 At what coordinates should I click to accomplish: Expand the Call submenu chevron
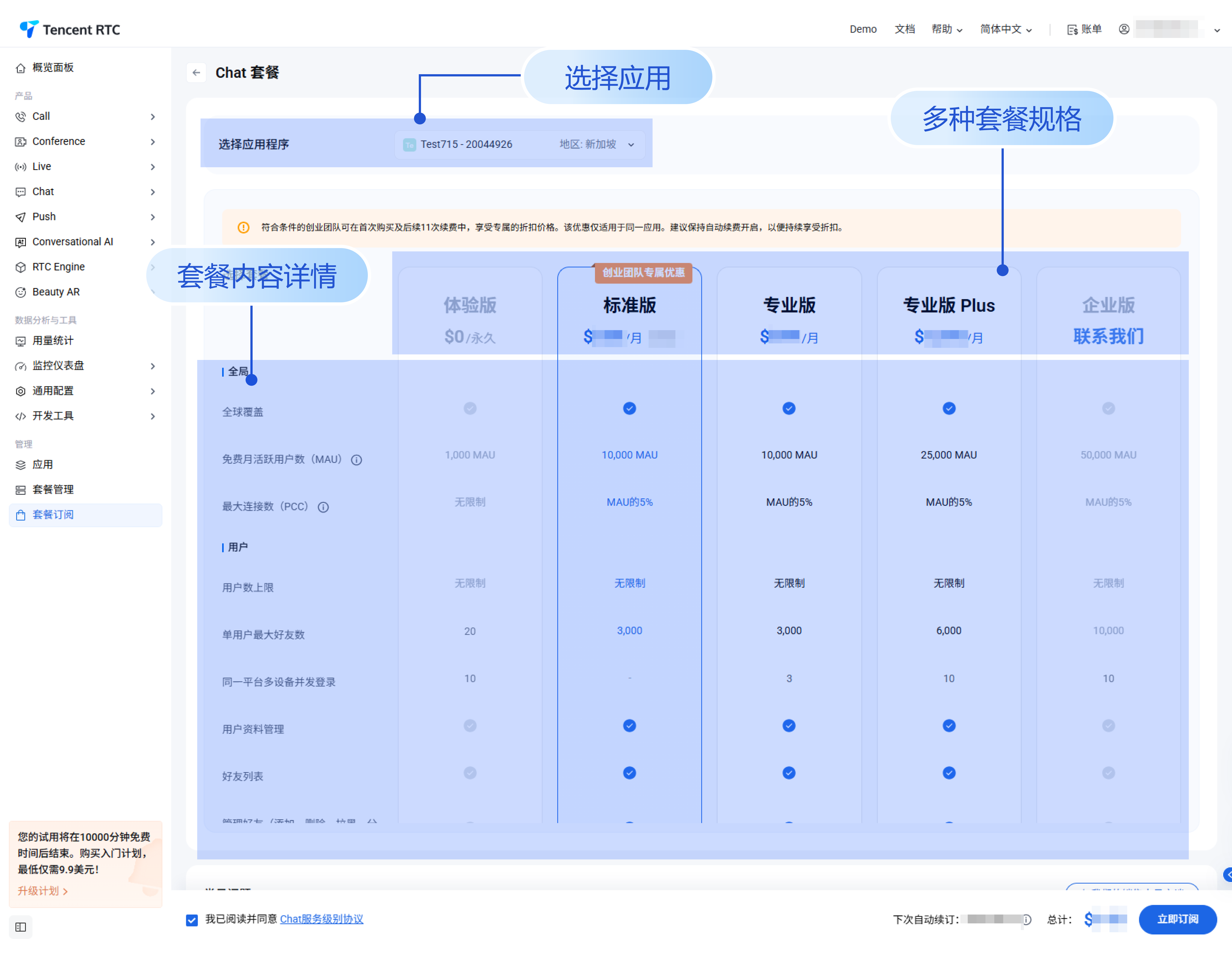pos(153,117)
